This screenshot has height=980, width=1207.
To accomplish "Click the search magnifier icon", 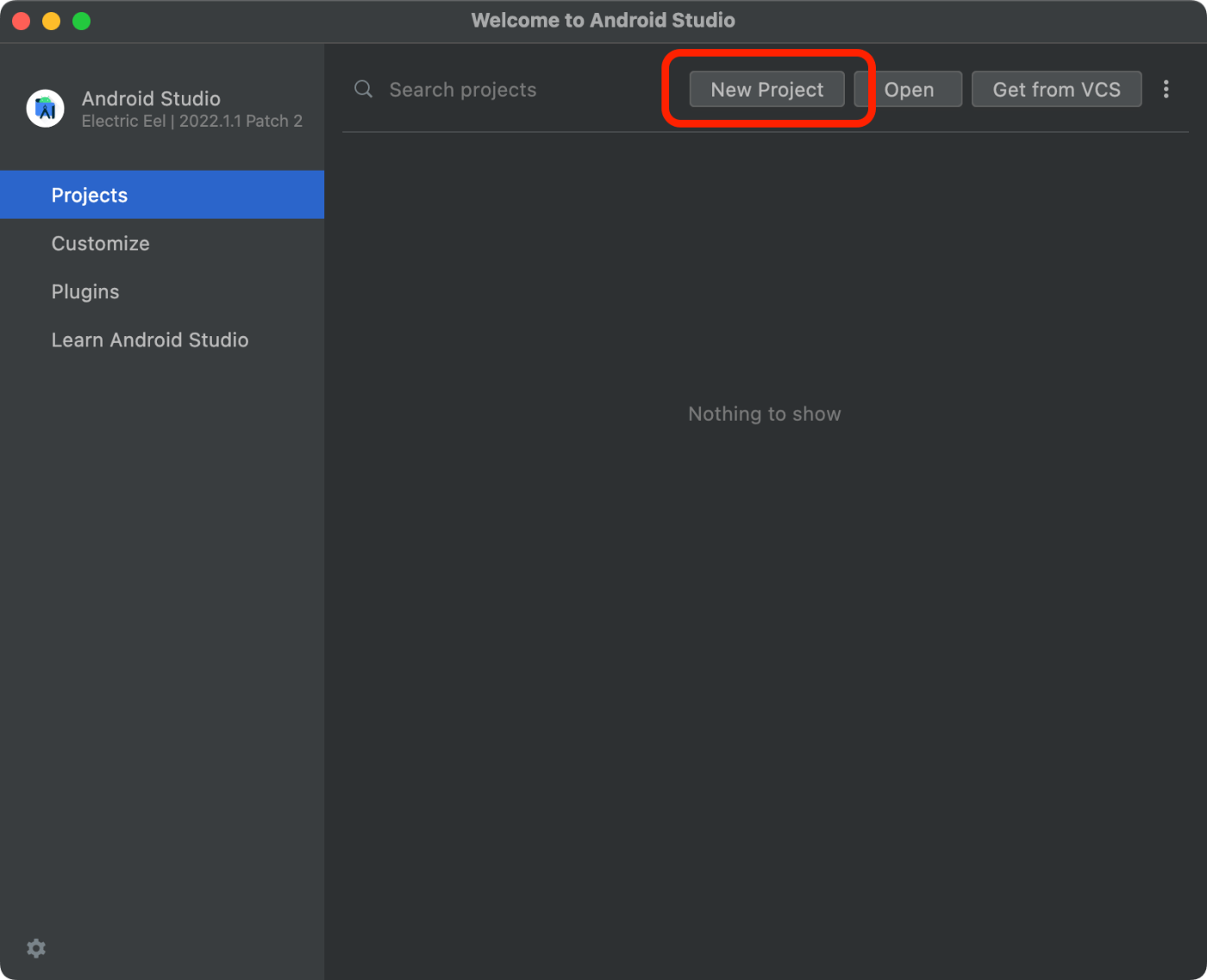I will [364, 89].
